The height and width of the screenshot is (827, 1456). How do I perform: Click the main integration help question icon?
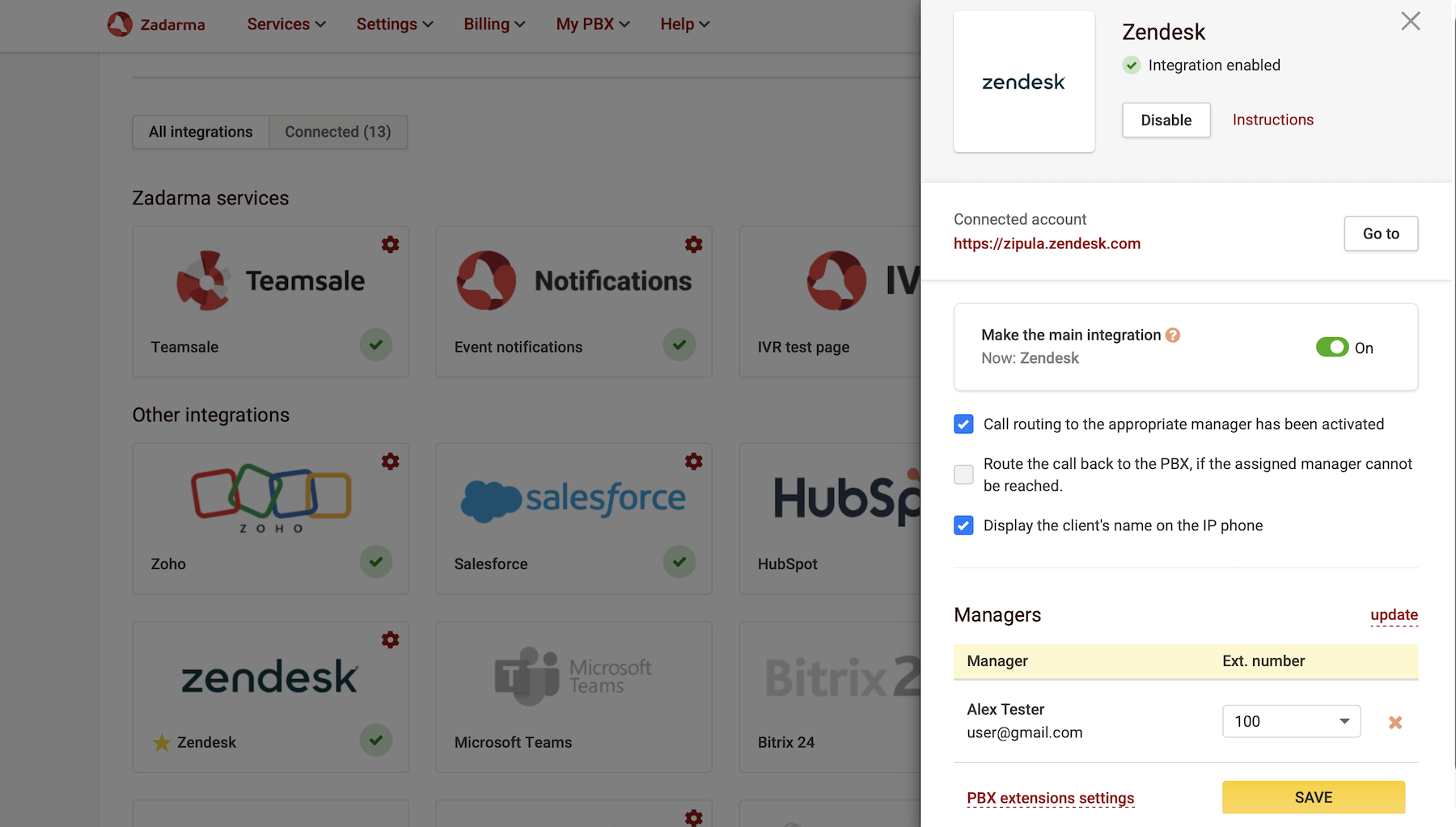coord(1173,335)
